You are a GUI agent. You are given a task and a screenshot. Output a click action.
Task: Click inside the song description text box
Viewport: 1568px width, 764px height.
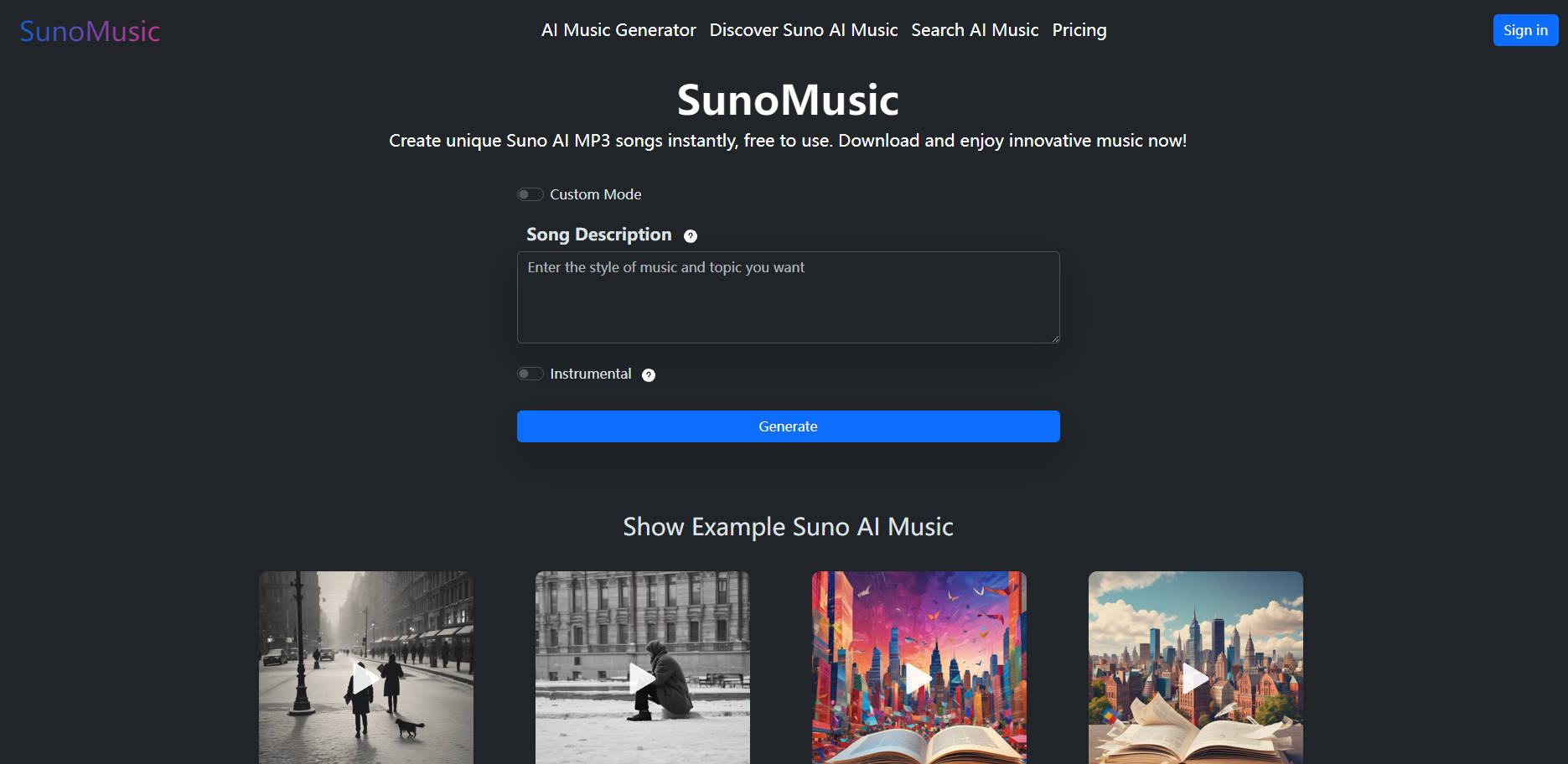788,297
